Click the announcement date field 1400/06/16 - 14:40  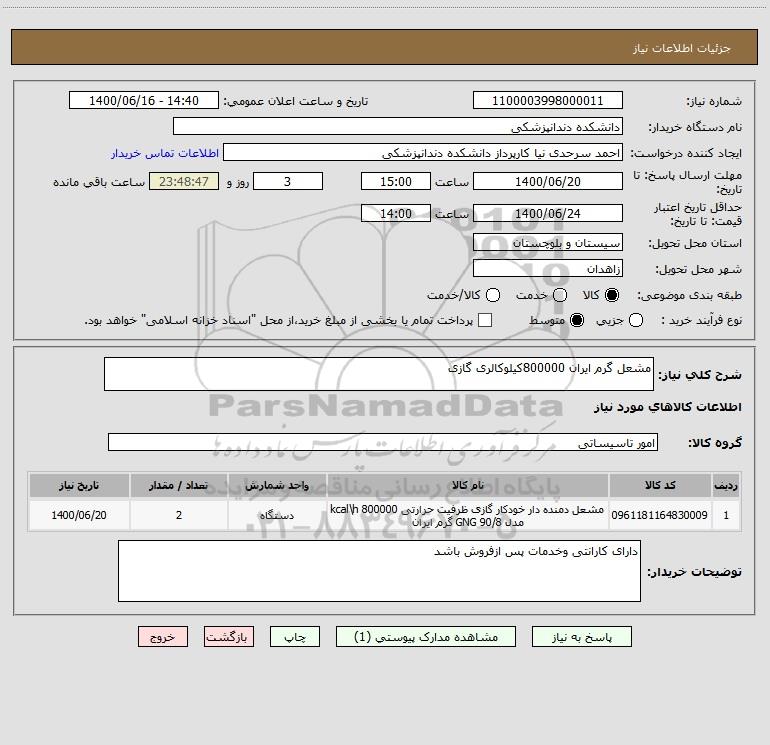[x=144, y=101]
